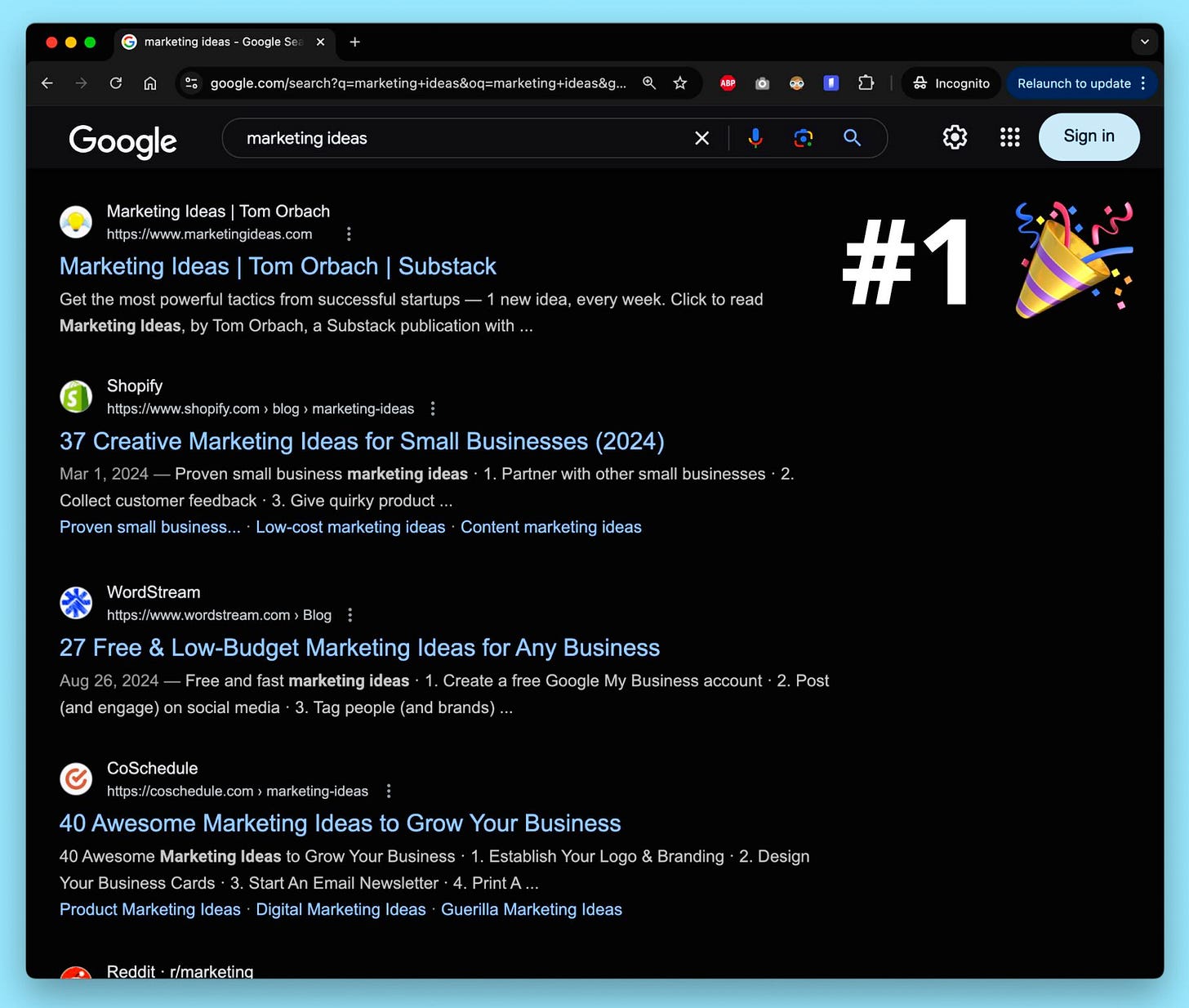Open the ABP ad blocker extension
The image size is (1189, 1008).
728,83
